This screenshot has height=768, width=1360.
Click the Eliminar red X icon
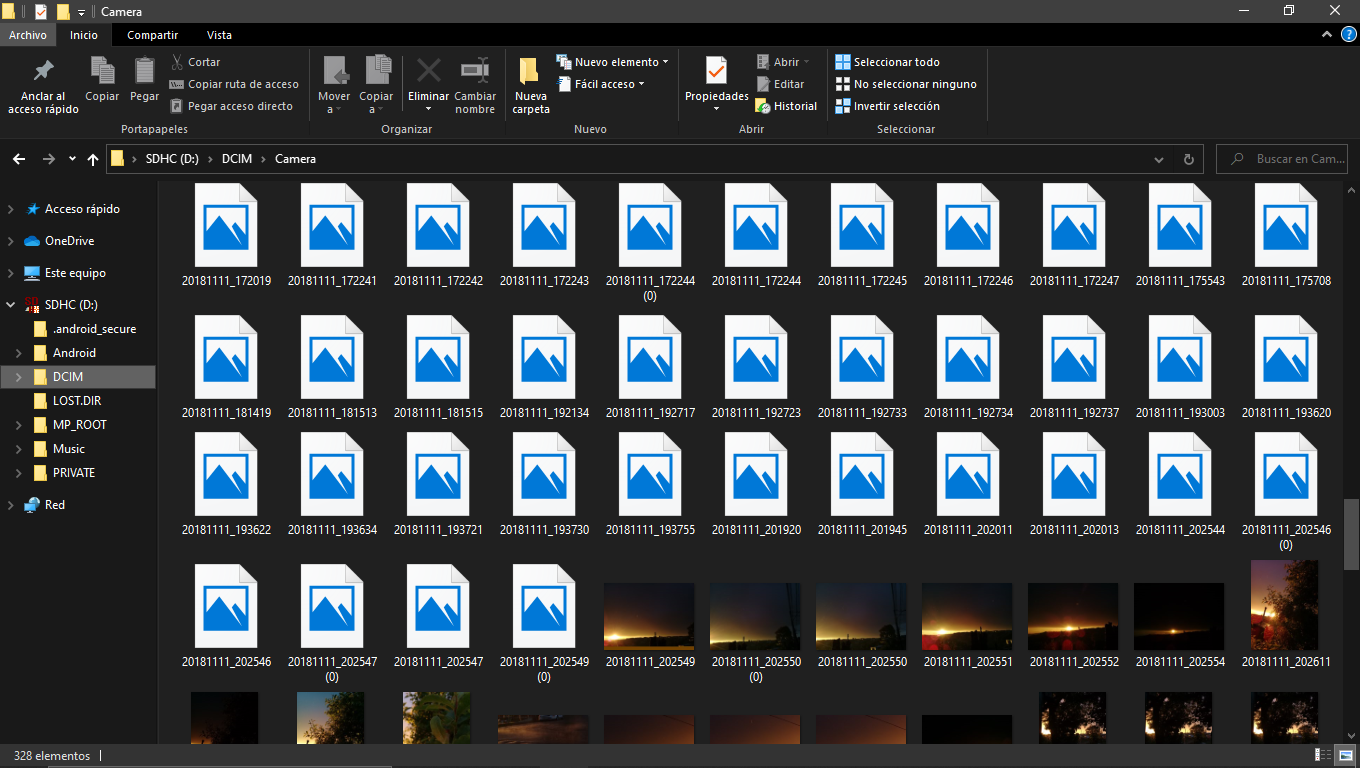tap(428, 71)
